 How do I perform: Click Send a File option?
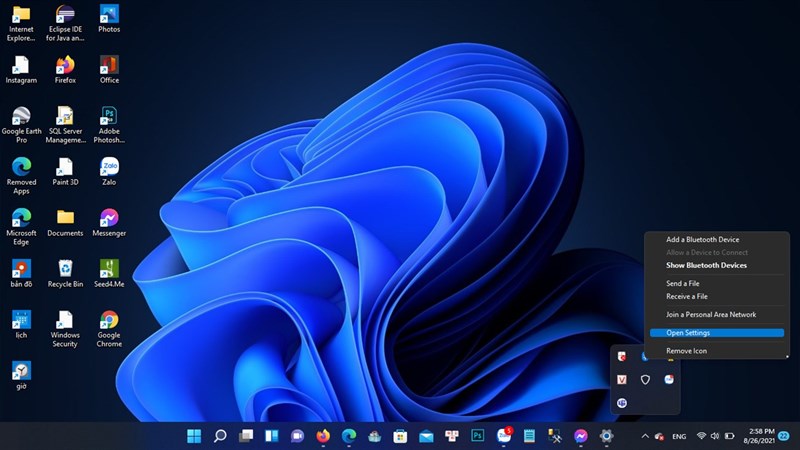(x=682, y=284)
